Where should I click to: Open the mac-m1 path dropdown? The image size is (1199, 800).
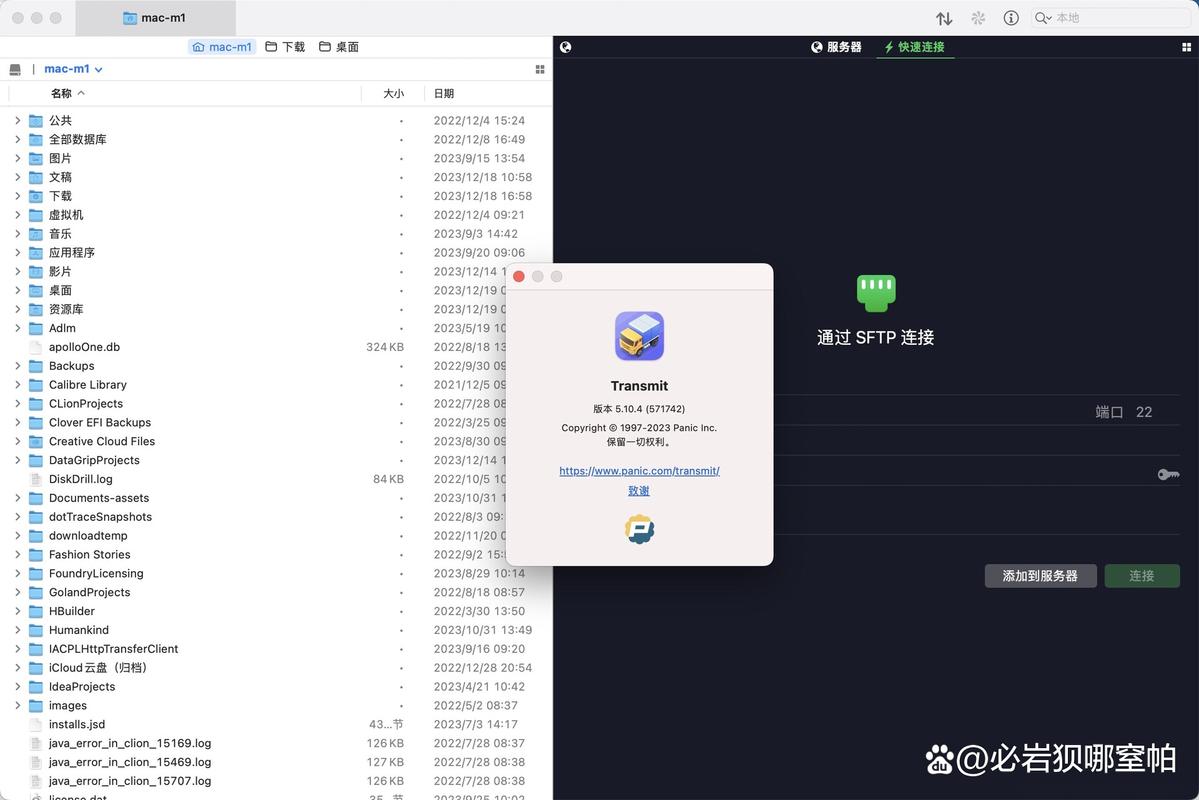click(x=73, y=69)
